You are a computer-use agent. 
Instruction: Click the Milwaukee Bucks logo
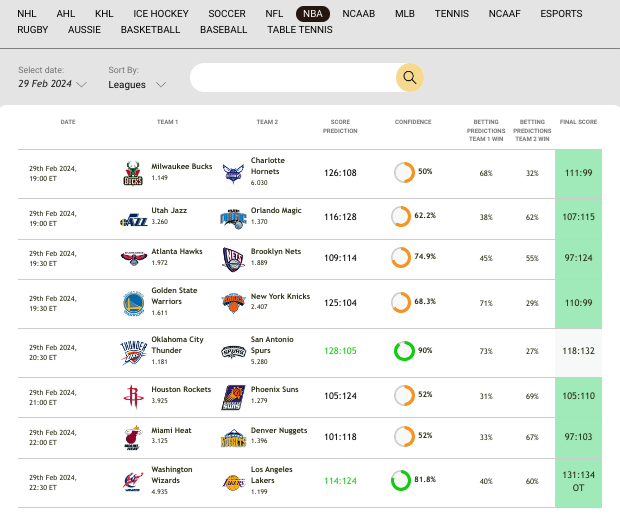[x=133, y=173]
